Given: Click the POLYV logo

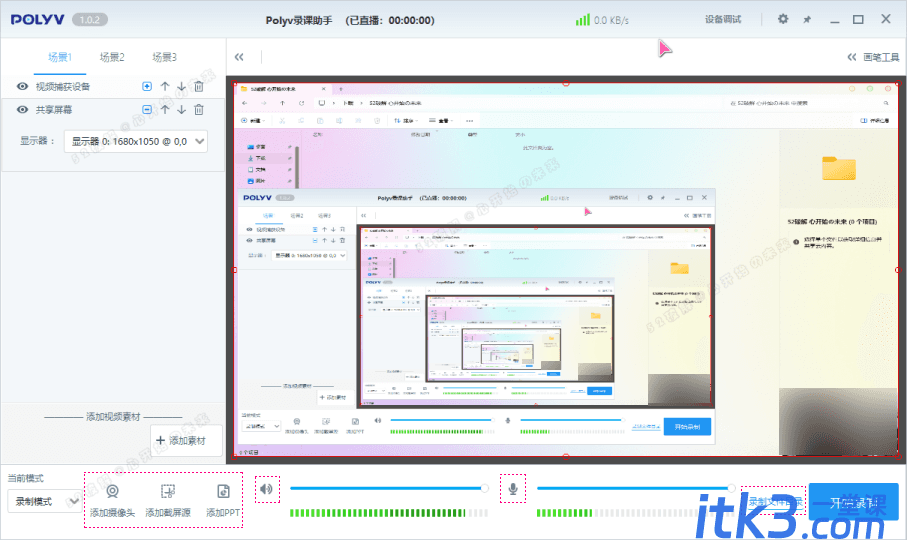Looking at the screenshot, I should pyautogui.click(x=38, y=20).
